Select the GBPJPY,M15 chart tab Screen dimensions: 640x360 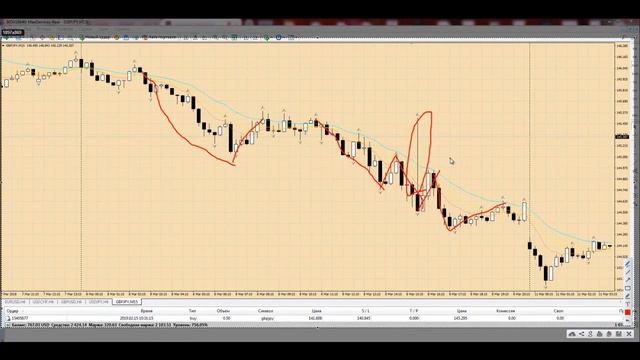point(127,302)
